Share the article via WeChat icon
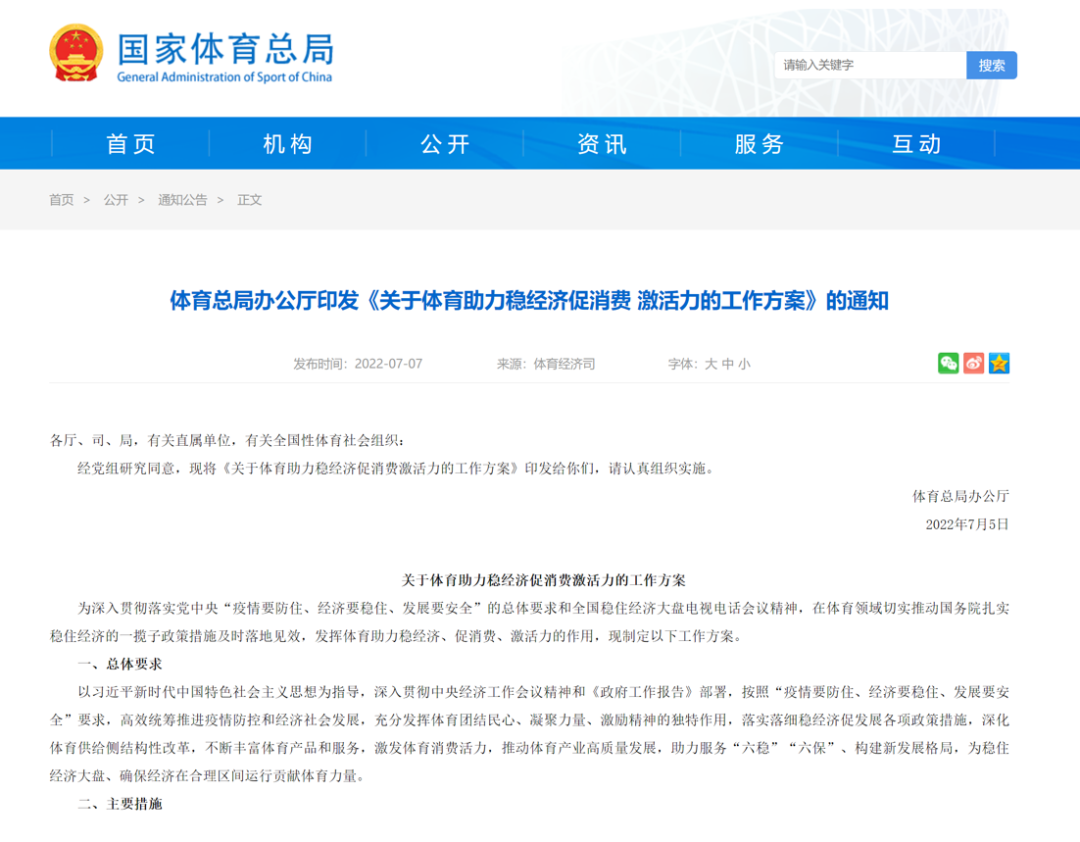Screen dimensions: 1080x842 click(948, 363)
